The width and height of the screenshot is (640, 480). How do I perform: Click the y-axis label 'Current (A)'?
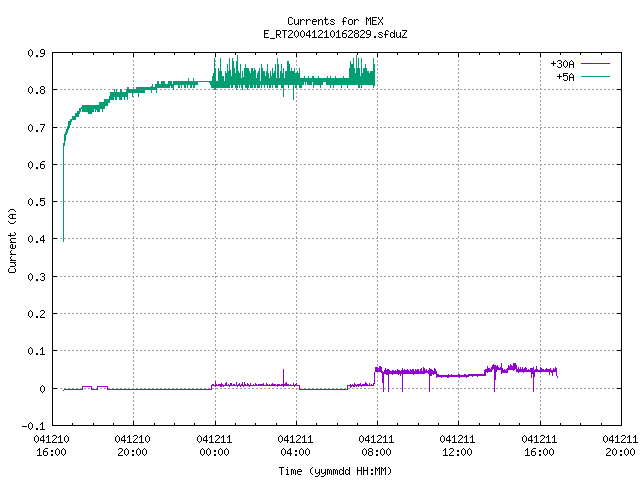(x=12, y=241)
